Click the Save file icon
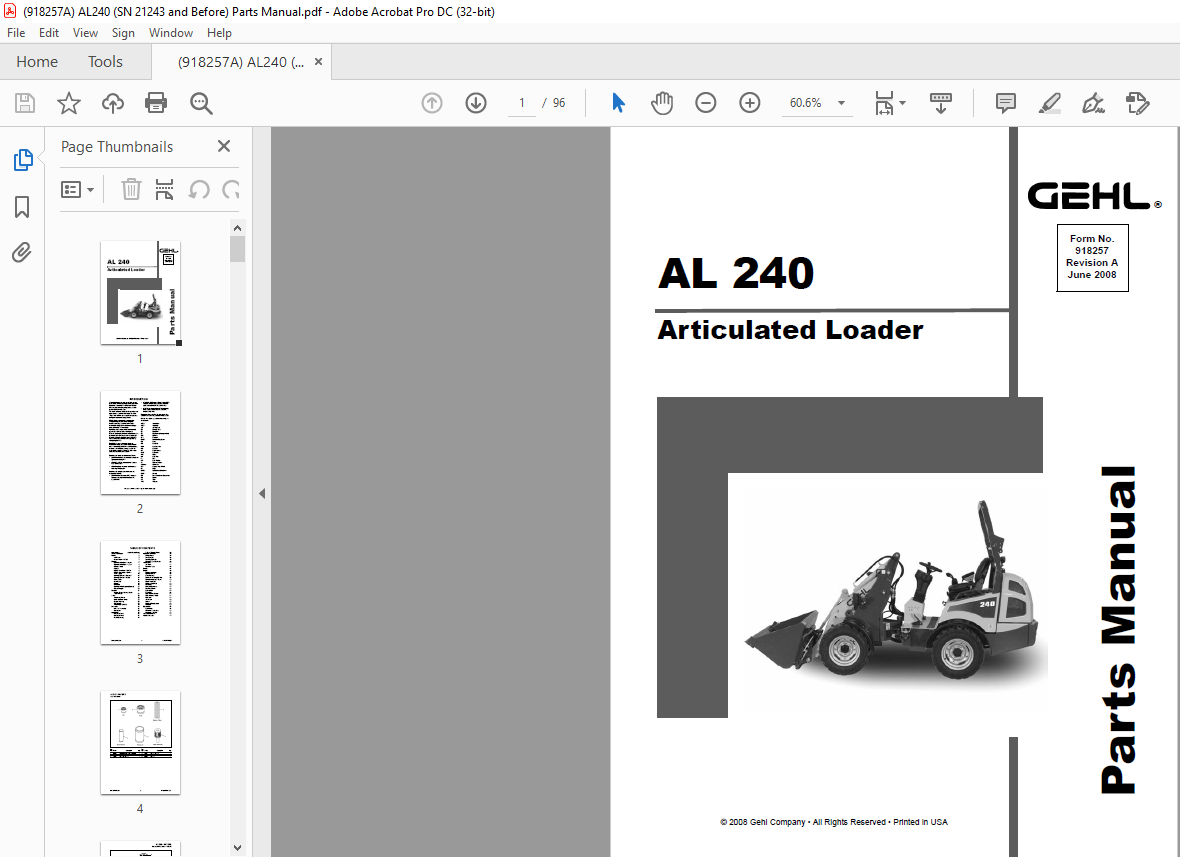This screenshot has height=857, width=1180. (x=25, y=103)
